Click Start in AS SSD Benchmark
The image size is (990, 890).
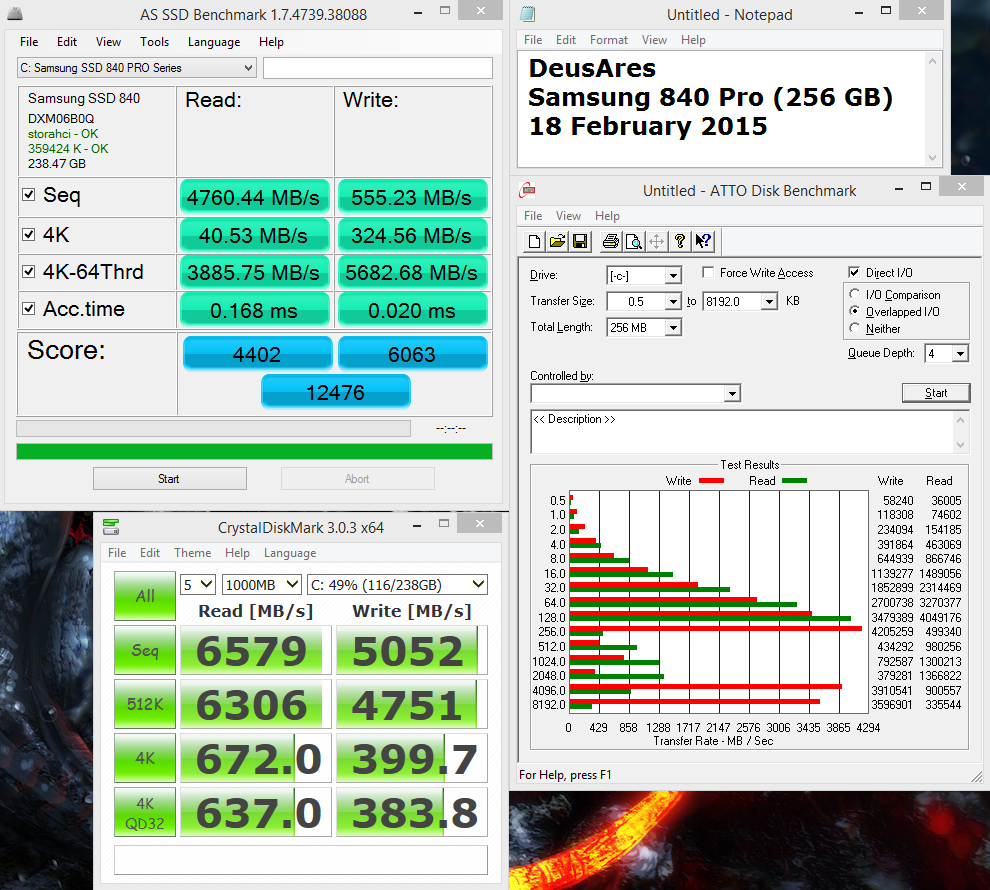pyautogui.click(x=169, y=479)
